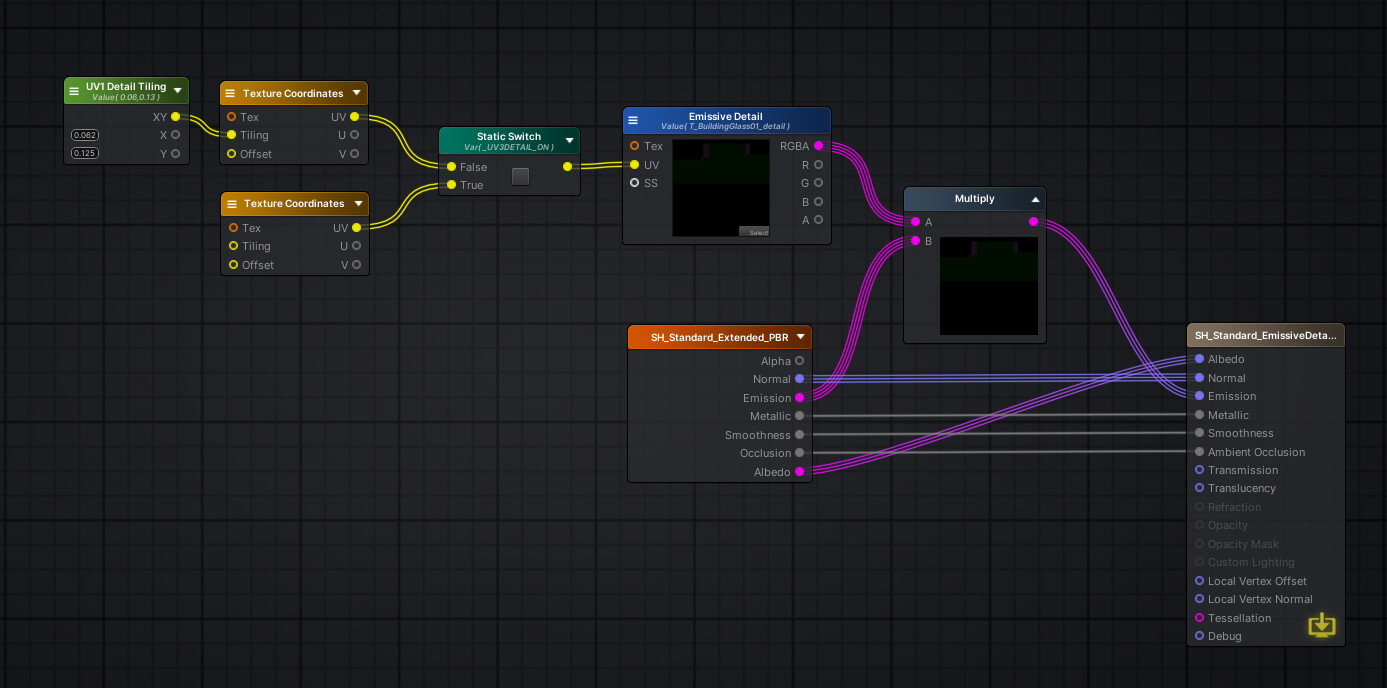Select Static Switch output port
Image resolution: width=1387 pixels, height=688 pixels.
click(x=568, y=167)
